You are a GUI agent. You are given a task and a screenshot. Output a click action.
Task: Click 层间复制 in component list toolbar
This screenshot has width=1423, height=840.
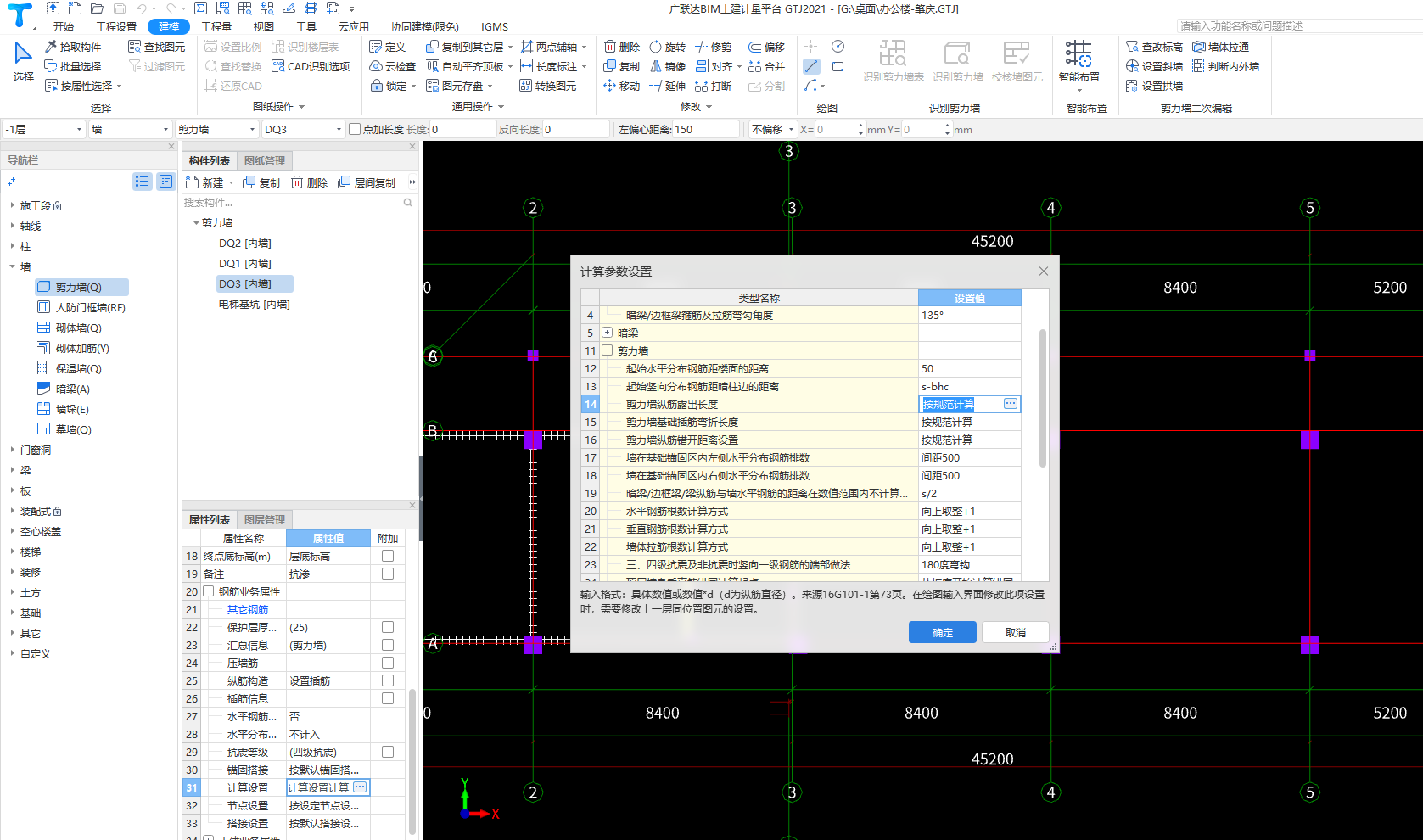pyautogui.click(x=367, y=182)
